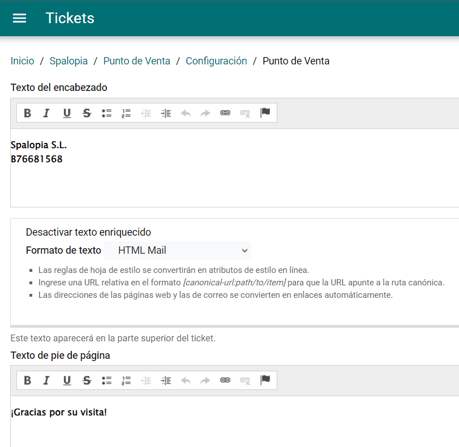The image size is (459, 447).
Task: Apply strikethrough in the header editor
Action: (x=87, y=113)
